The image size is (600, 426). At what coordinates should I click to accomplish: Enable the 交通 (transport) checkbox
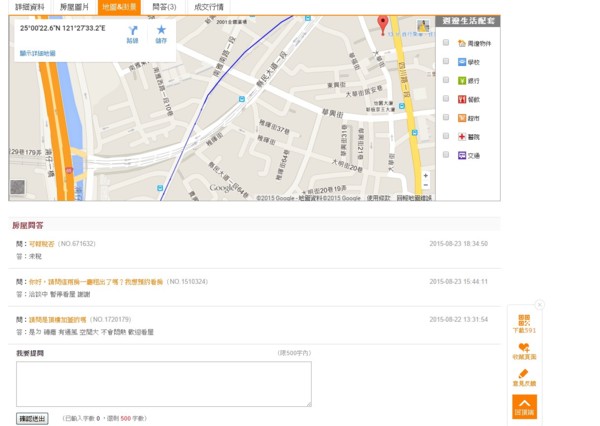point(446,155)
